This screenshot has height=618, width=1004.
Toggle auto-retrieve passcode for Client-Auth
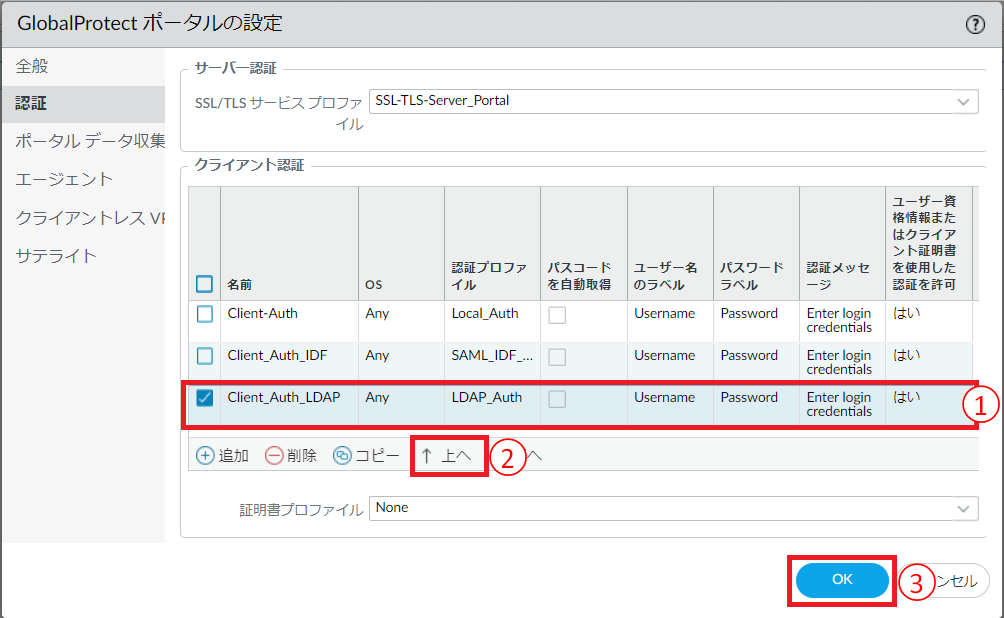tap(557, 314)
